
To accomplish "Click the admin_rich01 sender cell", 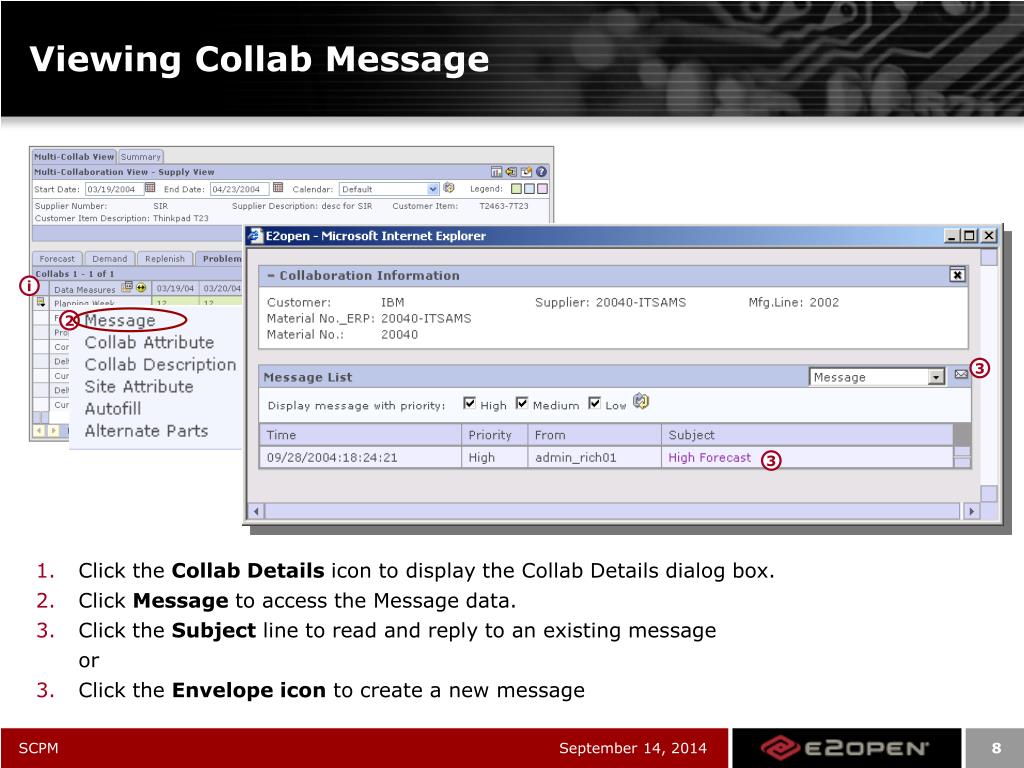I will tap(594, 458).
